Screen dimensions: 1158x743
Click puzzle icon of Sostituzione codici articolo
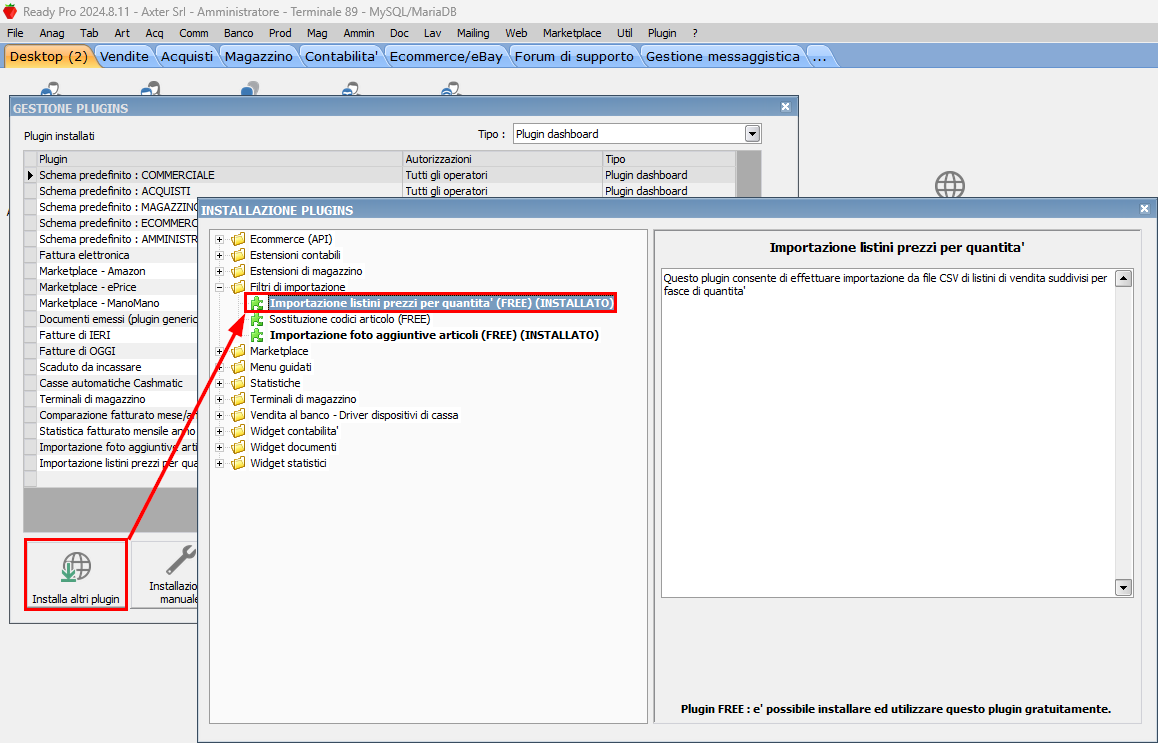[x=257, y=319]
